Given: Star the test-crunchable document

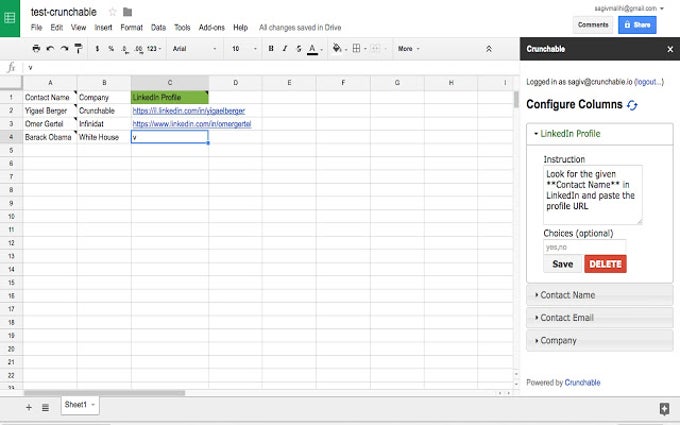Looking at the screenshot, I should pyautogui.click(x=112, y=12).
